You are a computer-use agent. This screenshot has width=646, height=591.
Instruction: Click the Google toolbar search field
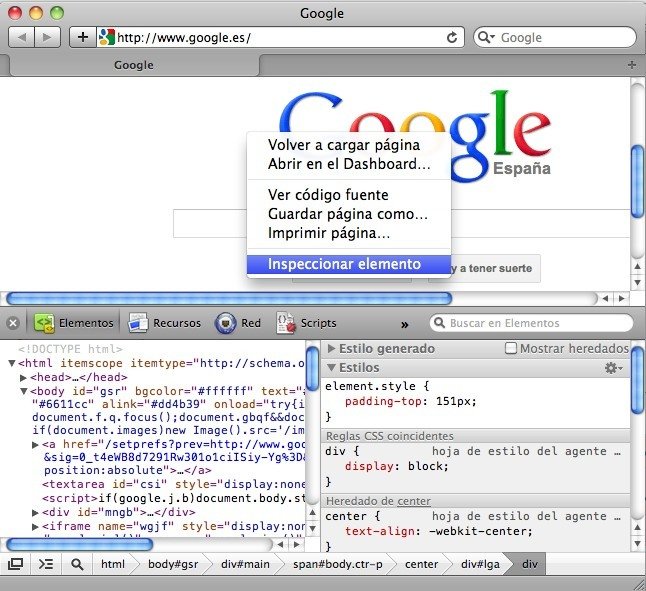[555, 37]
